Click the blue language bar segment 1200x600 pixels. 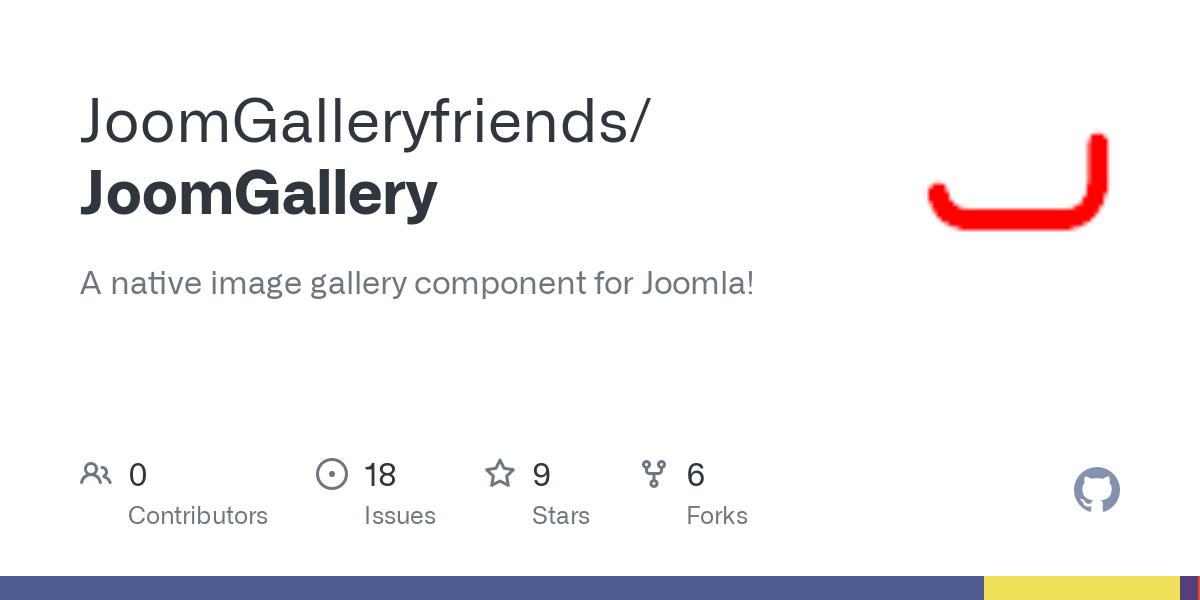pyautogui.click(x=492, y=588)
